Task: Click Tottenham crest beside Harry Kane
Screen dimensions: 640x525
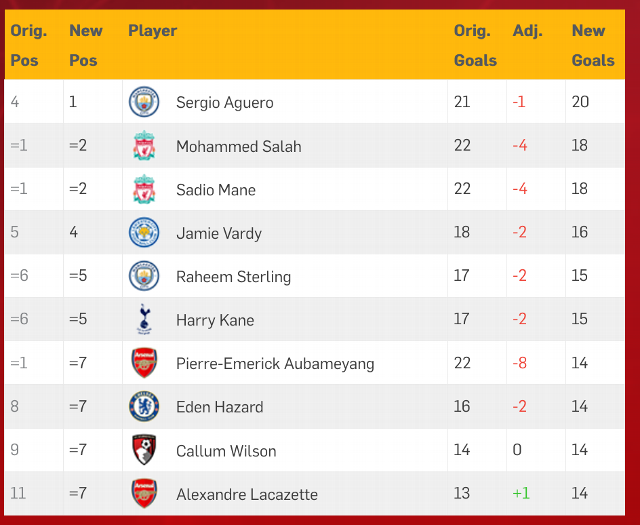Action: coord(144,319)
